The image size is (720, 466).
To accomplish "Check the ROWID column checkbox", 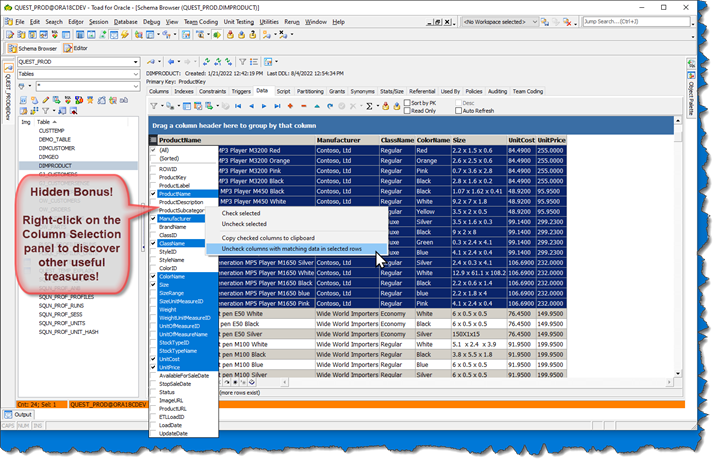I will click(153, 169).
